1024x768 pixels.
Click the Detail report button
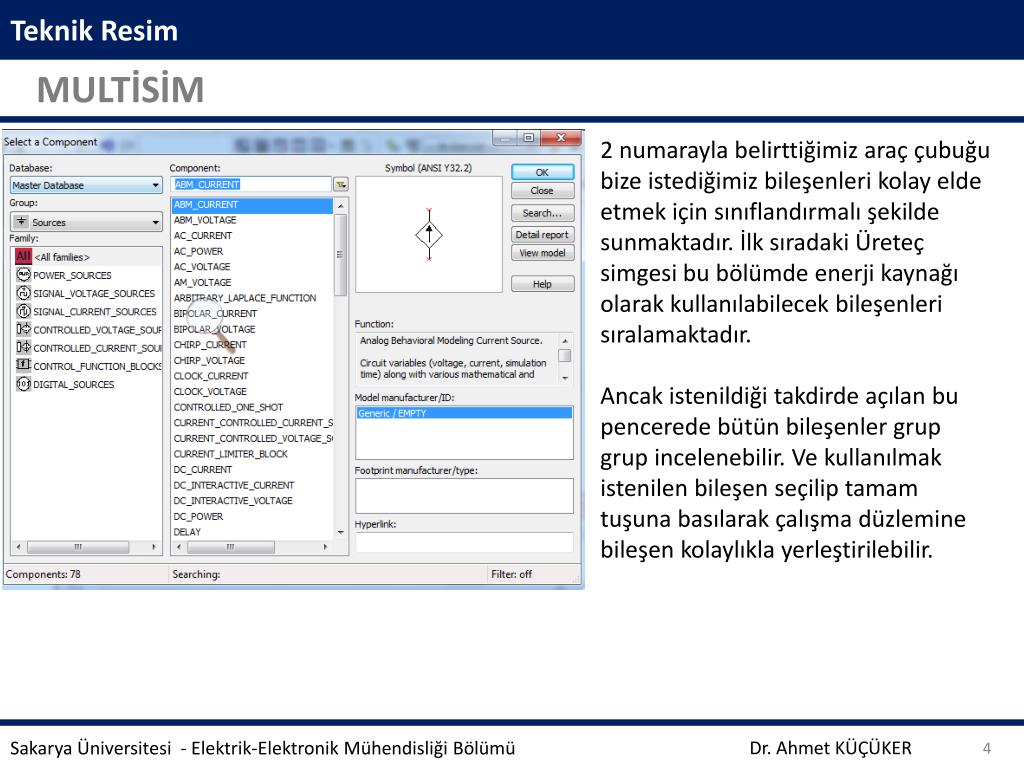(x=543, y=234)
